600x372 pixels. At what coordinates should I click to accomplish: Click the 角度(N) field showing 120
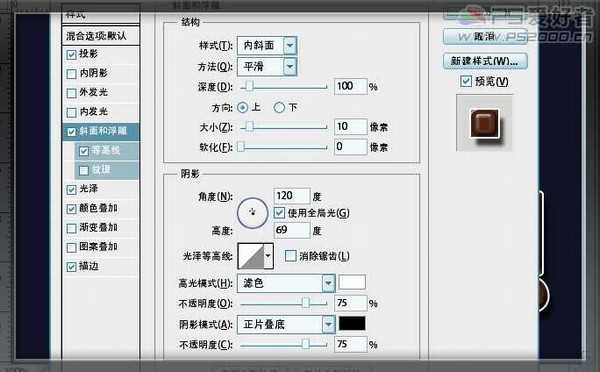(292, 196)
